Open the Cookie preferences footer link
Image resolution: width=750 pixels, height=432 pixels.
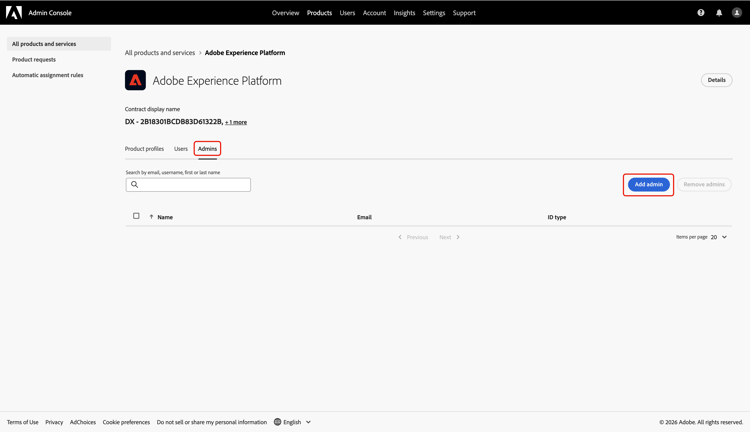coord(126,422)
